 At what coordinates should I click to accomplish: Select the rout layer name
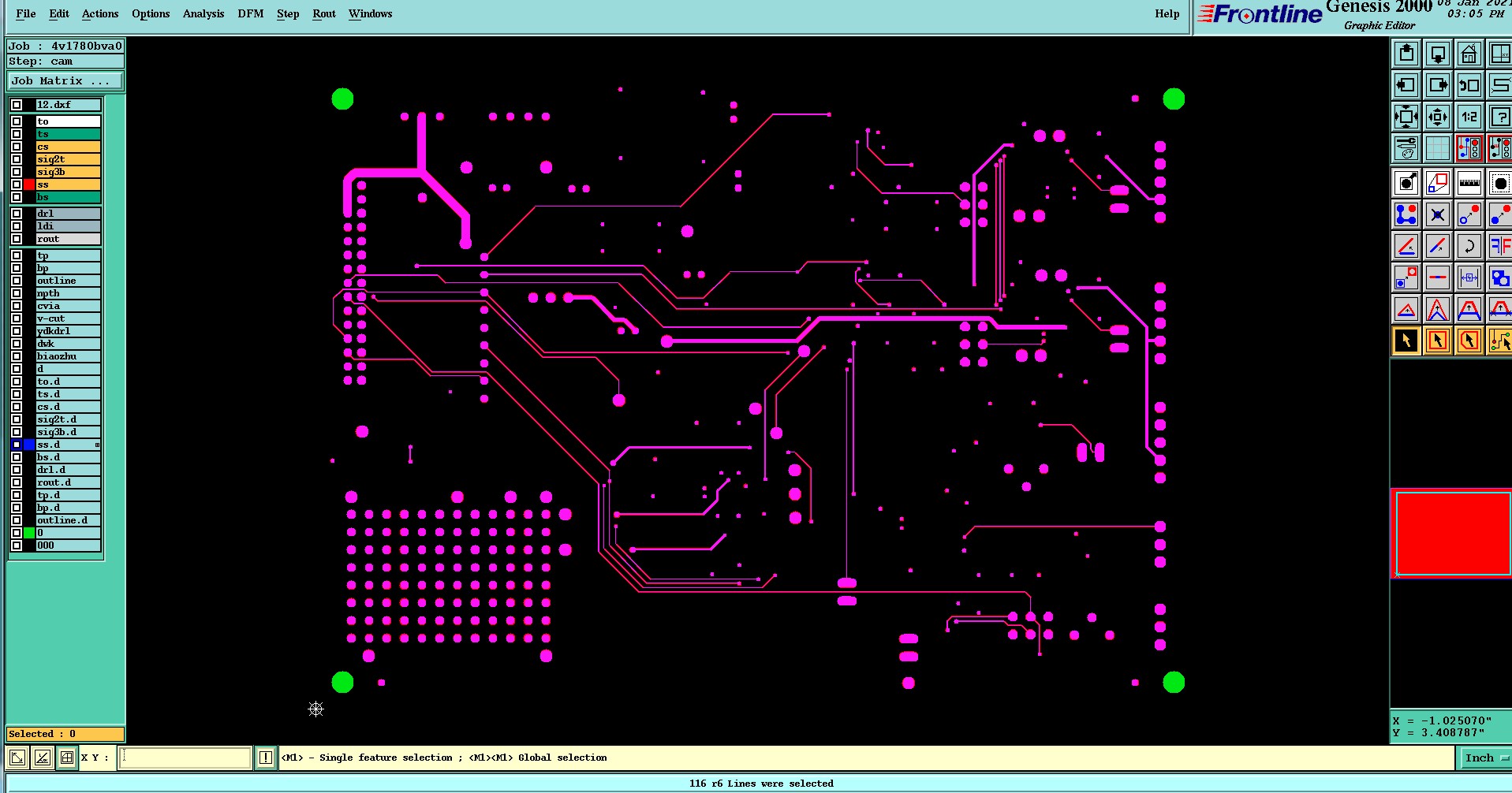pyautogui.click(x=68, y=239)
